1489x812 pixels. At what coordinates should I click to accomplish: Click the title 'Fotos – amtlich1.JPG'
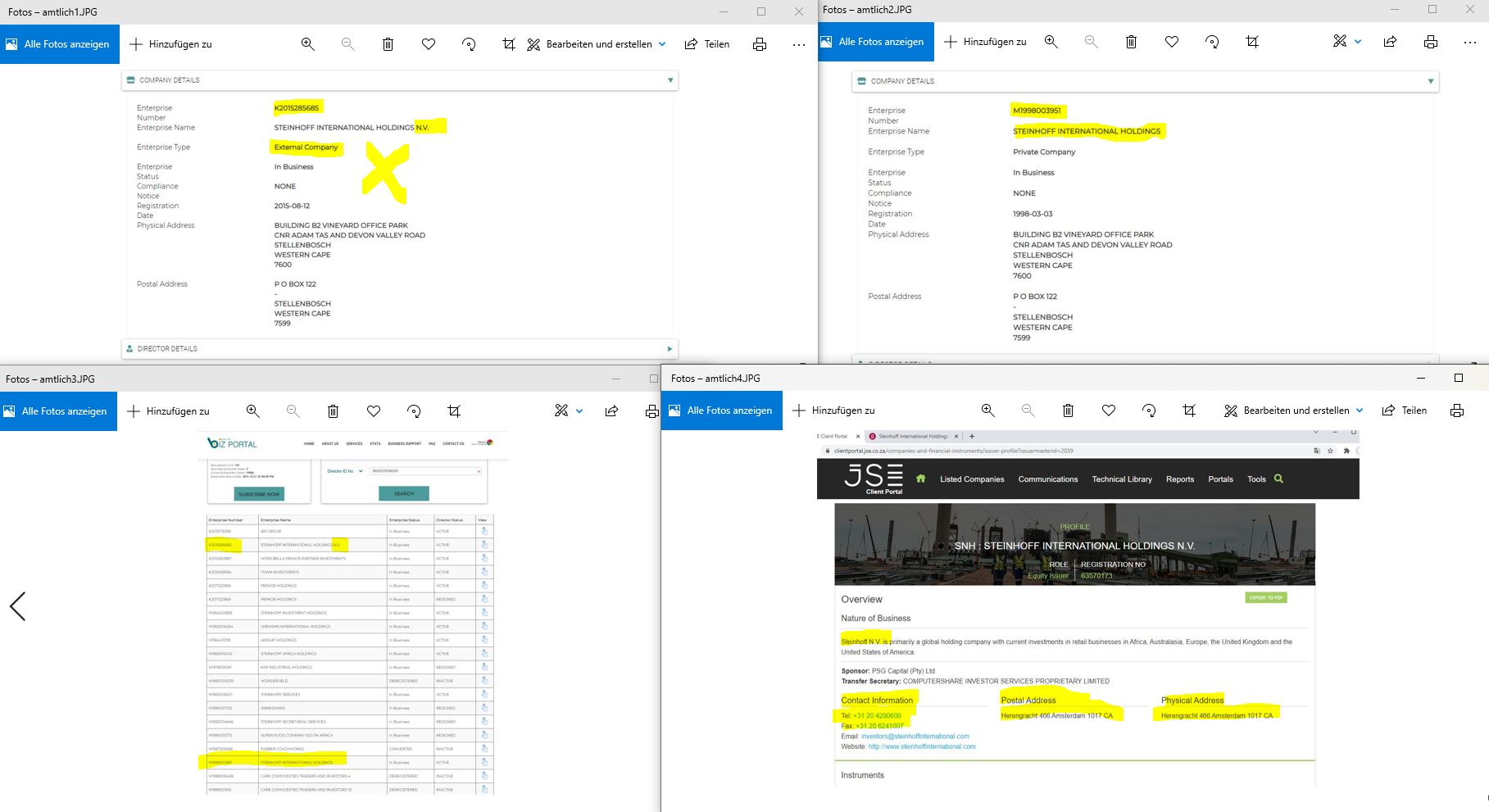52,12
